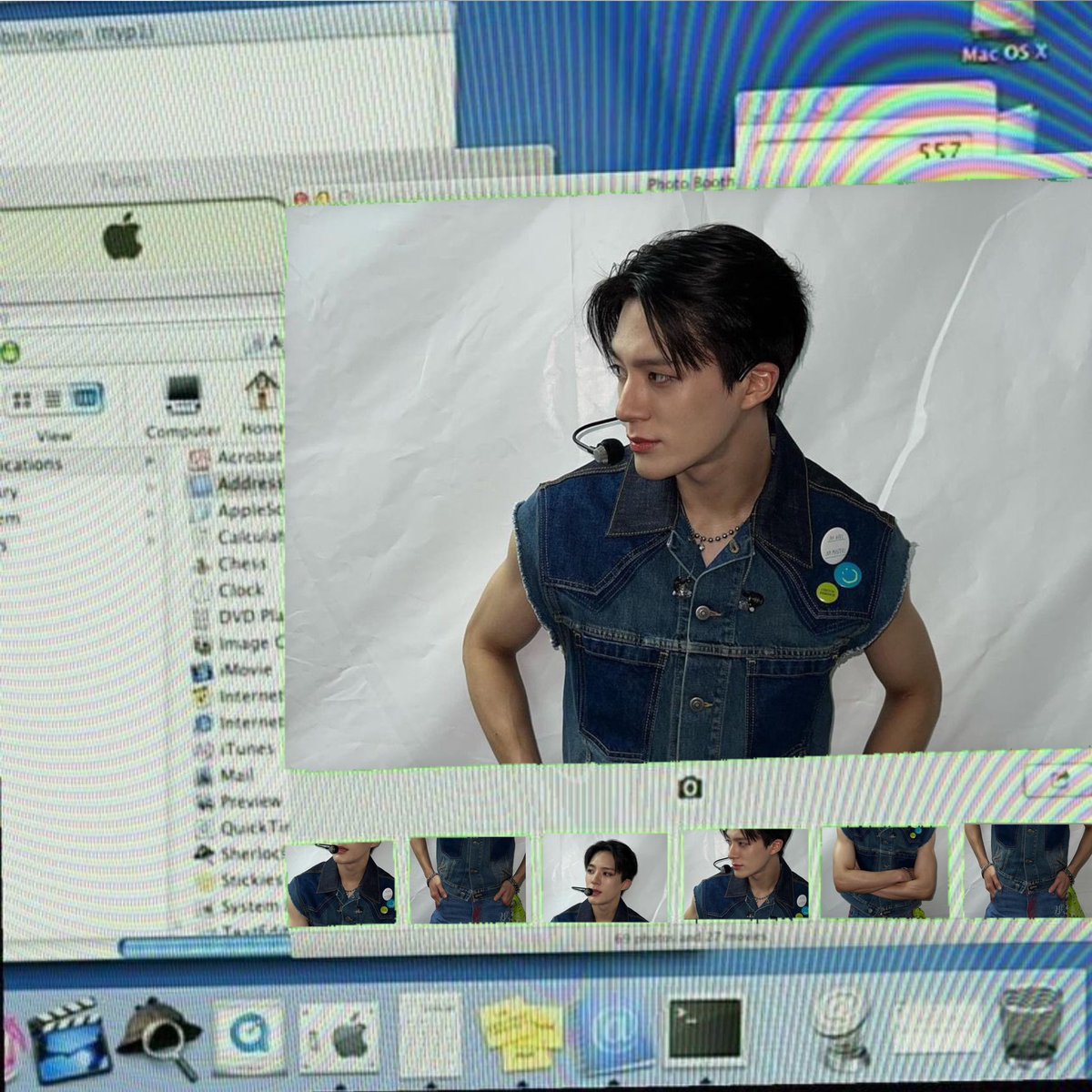Click the Photo Booth camera shutter icon
This screenshot has height=1092, width=1092.
[690, 787]
